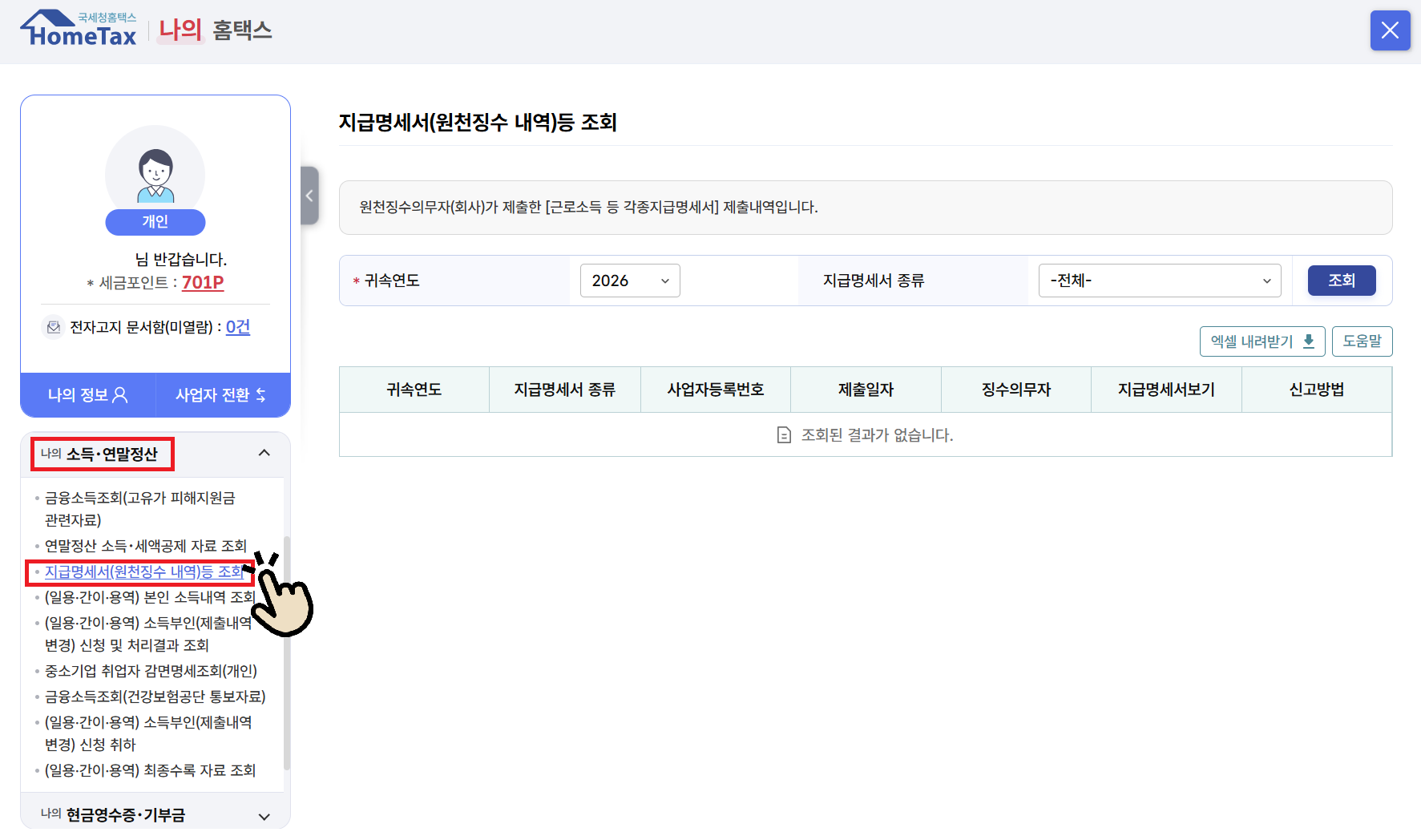The height and width of the screenshot is (840, 1421).
Task: Open 나의 정보 tab
Action: click(x=88, y=395)
